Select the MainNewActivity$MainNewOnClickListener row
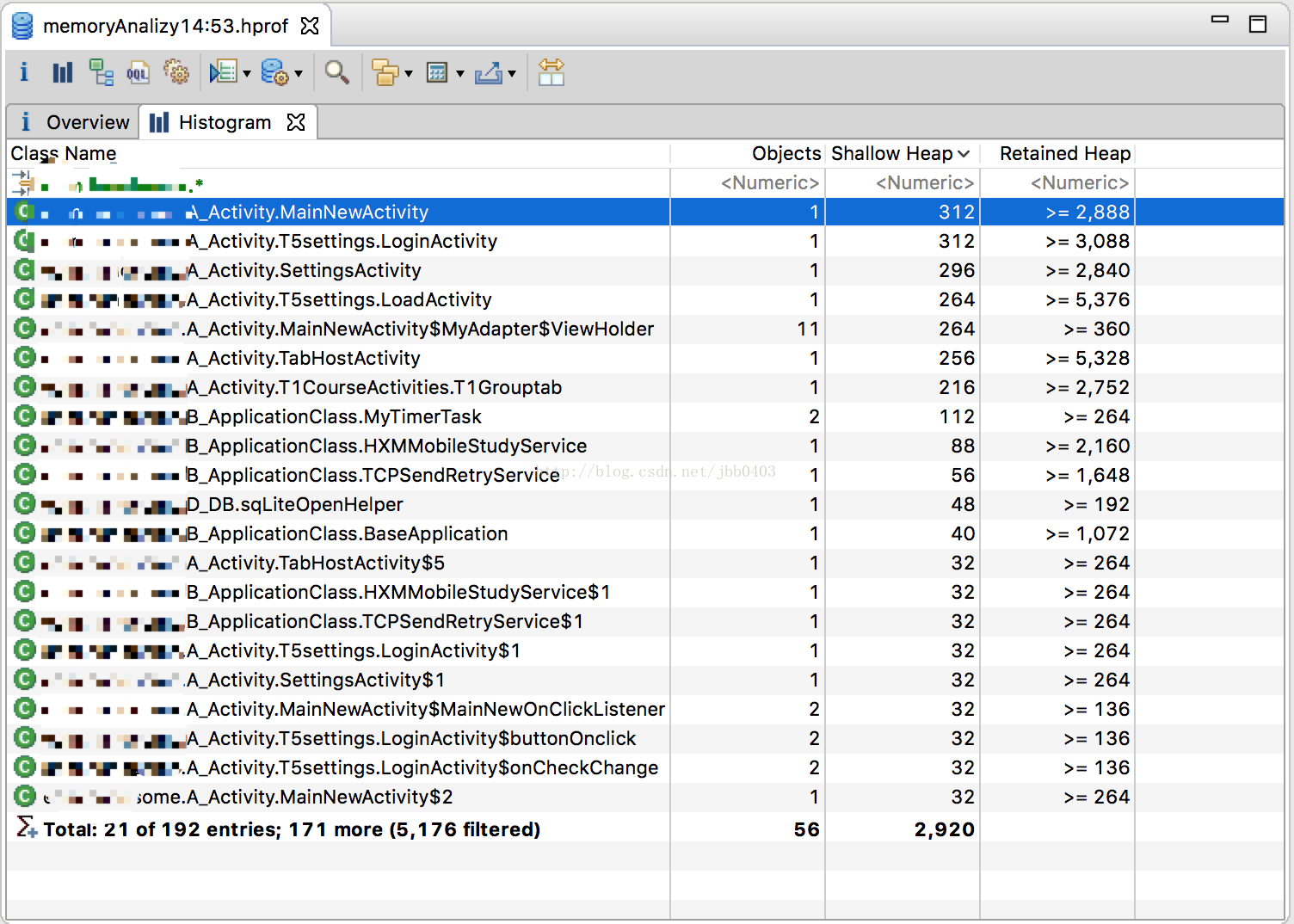This screenshot has height=924, width=1294. tap(645, 710)
